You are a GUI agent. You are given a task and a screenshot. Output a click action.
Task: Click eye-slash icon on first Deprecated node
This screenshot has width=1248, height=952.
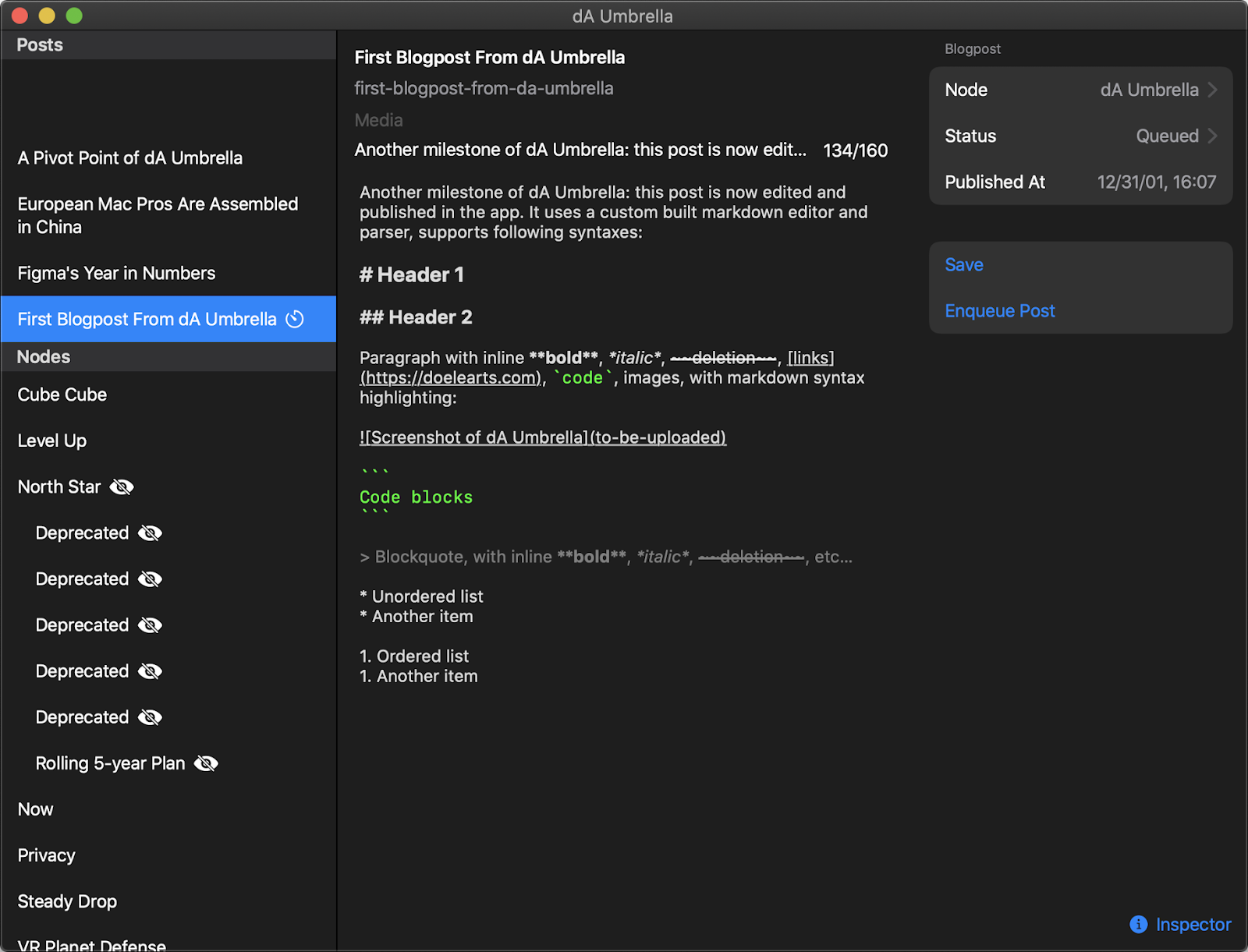[x=150, y=533]
